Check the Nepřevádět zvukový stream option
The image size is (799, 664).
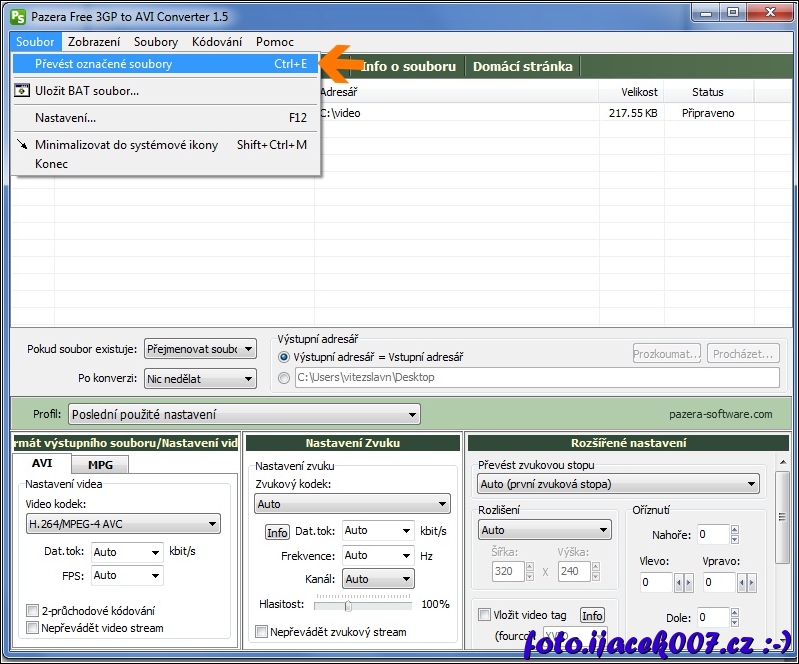pyautogui.click(x=262, y=632)
